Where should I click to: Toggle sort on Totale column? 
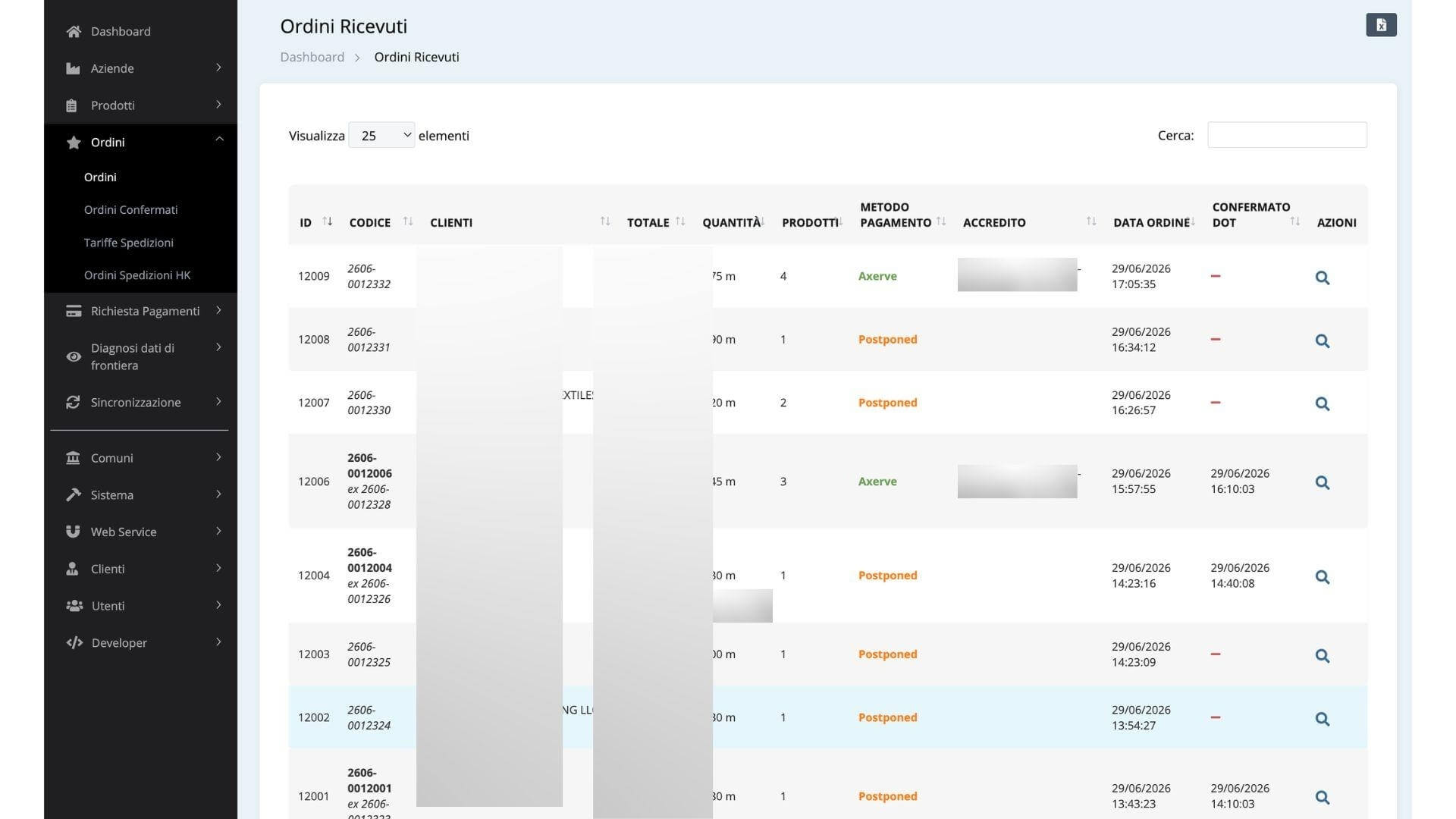tap(679, 221)
